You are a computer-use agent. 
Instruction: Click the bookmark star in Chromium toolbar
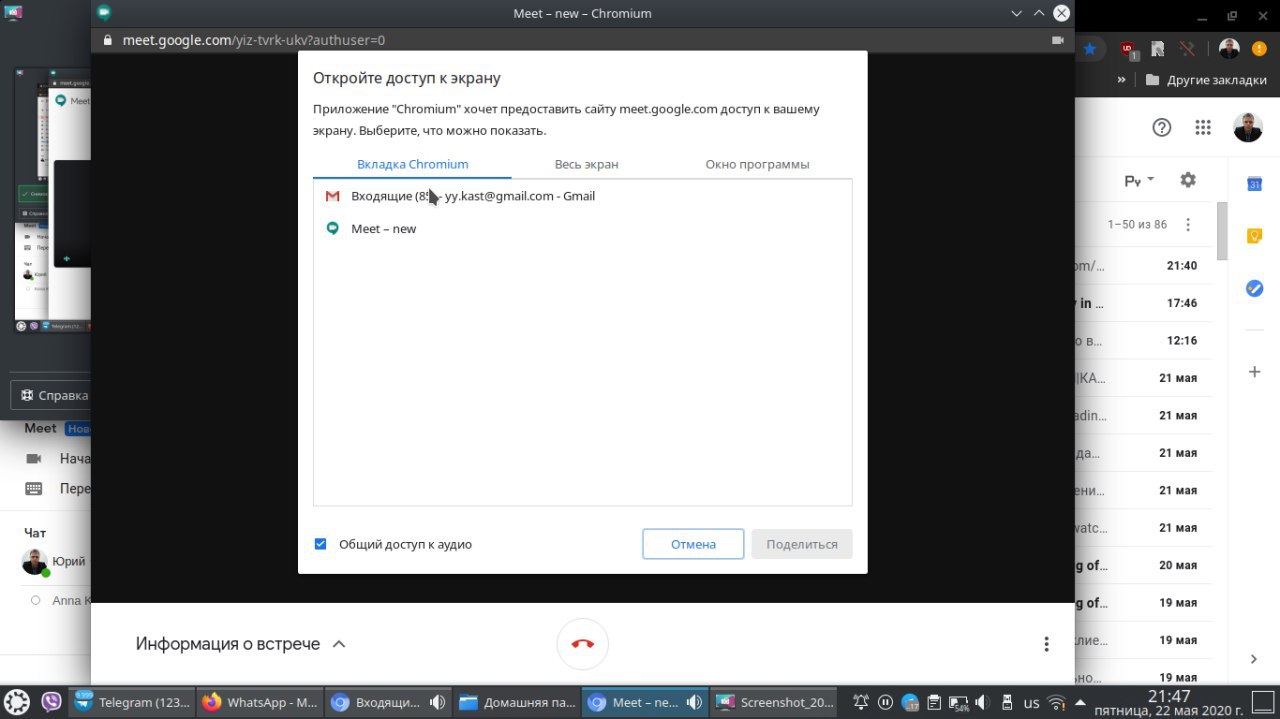coord(1090,48)
